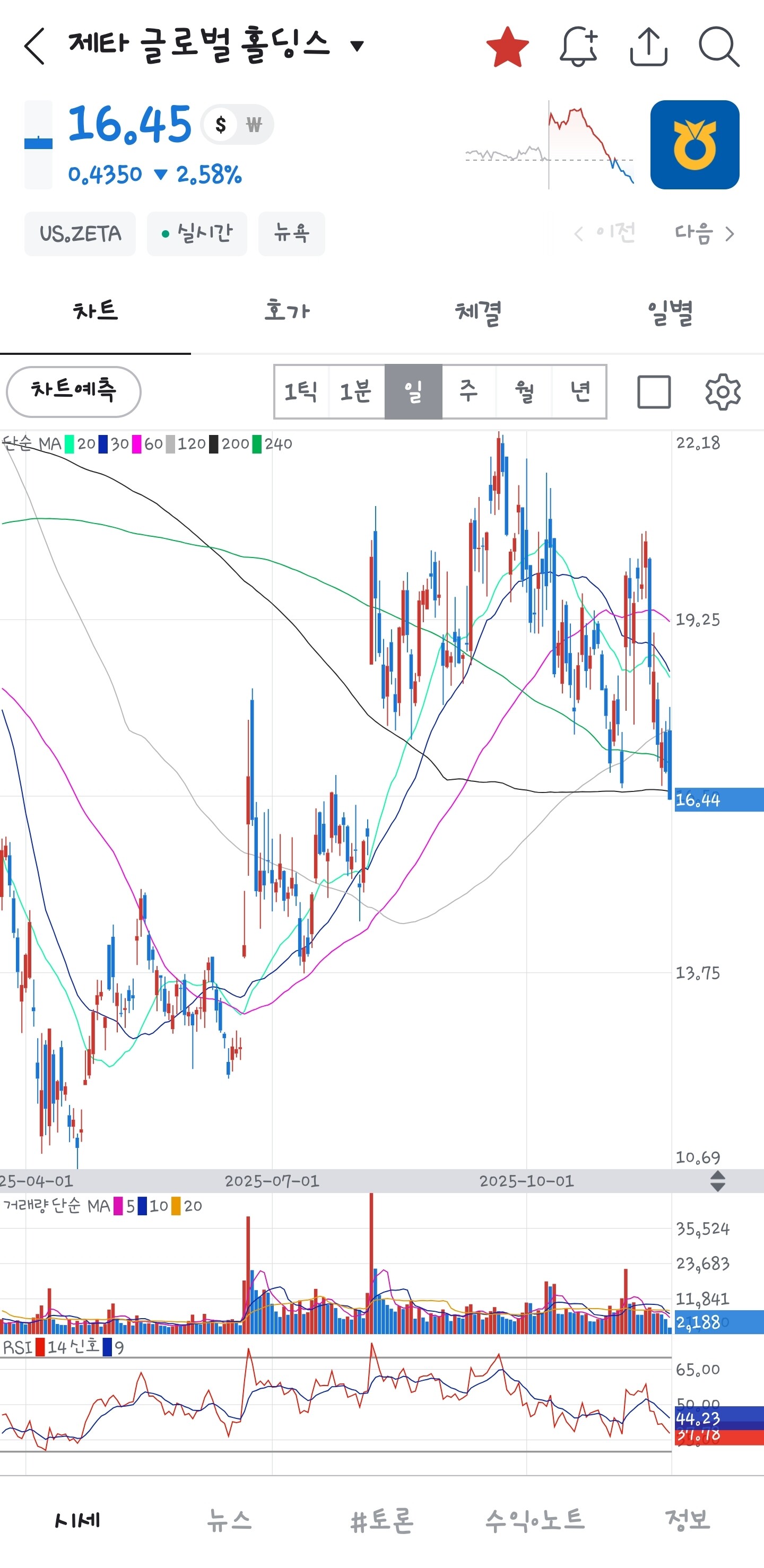
Task: Open the search magnifier icon
Action: pos(719,46)
